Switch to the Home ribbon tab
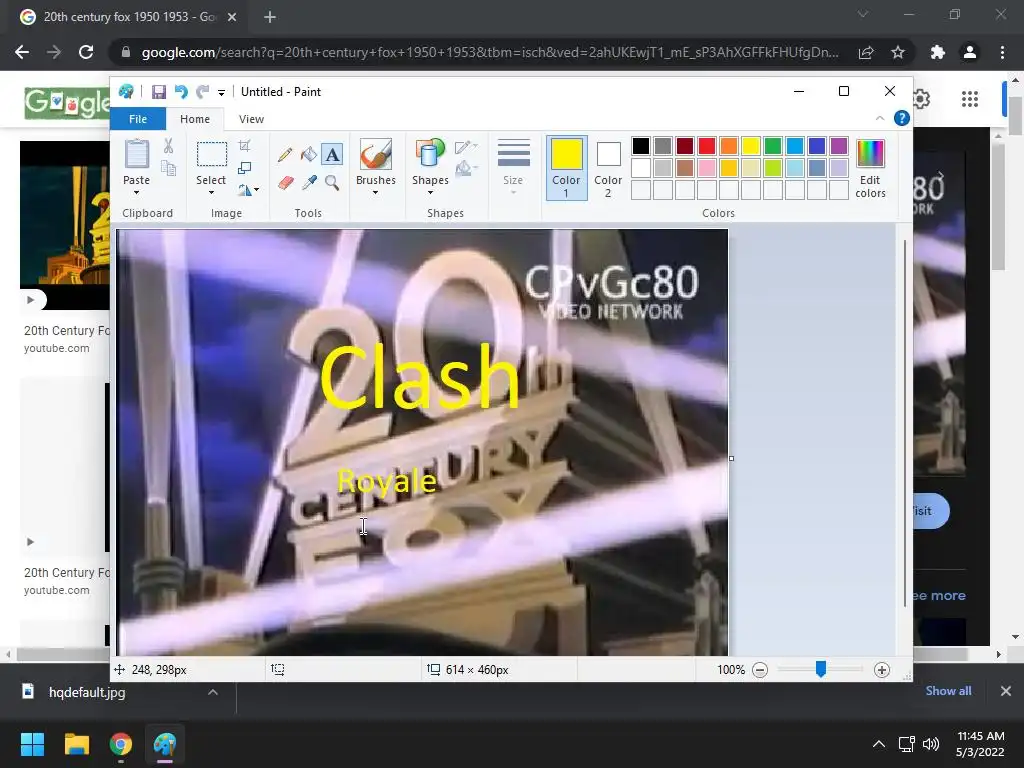The image size is (1024, 768). (x=195, y=119)
